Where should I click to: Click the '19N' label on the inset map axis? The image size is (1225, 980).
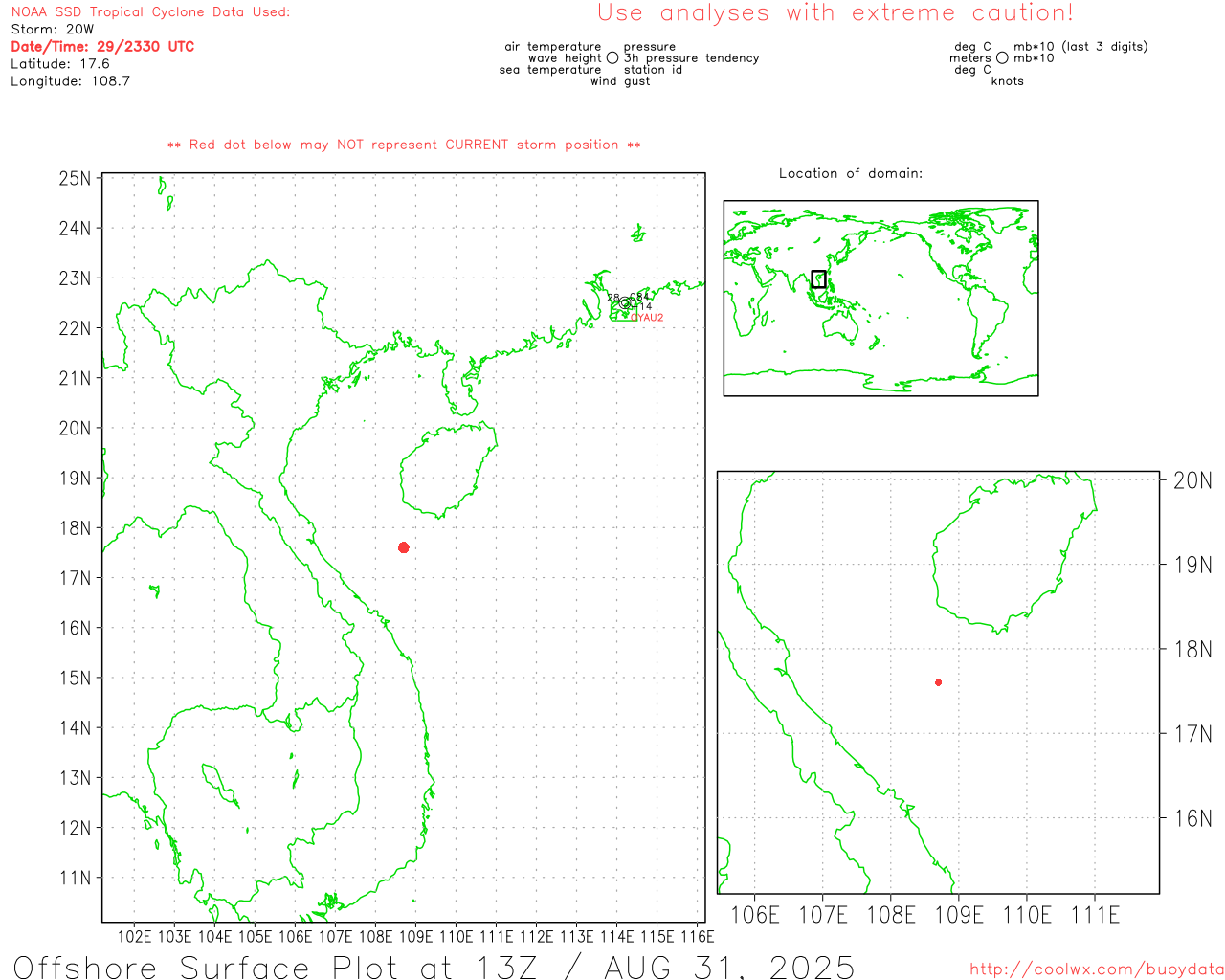click(x=1192, y=565)
